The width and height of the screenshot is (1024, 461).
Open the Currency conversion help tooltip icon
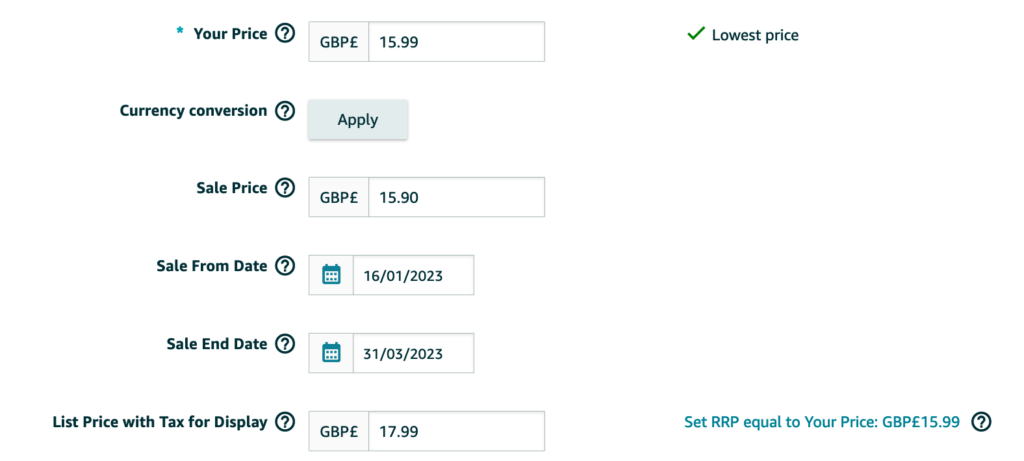click(x=285, y=111)
